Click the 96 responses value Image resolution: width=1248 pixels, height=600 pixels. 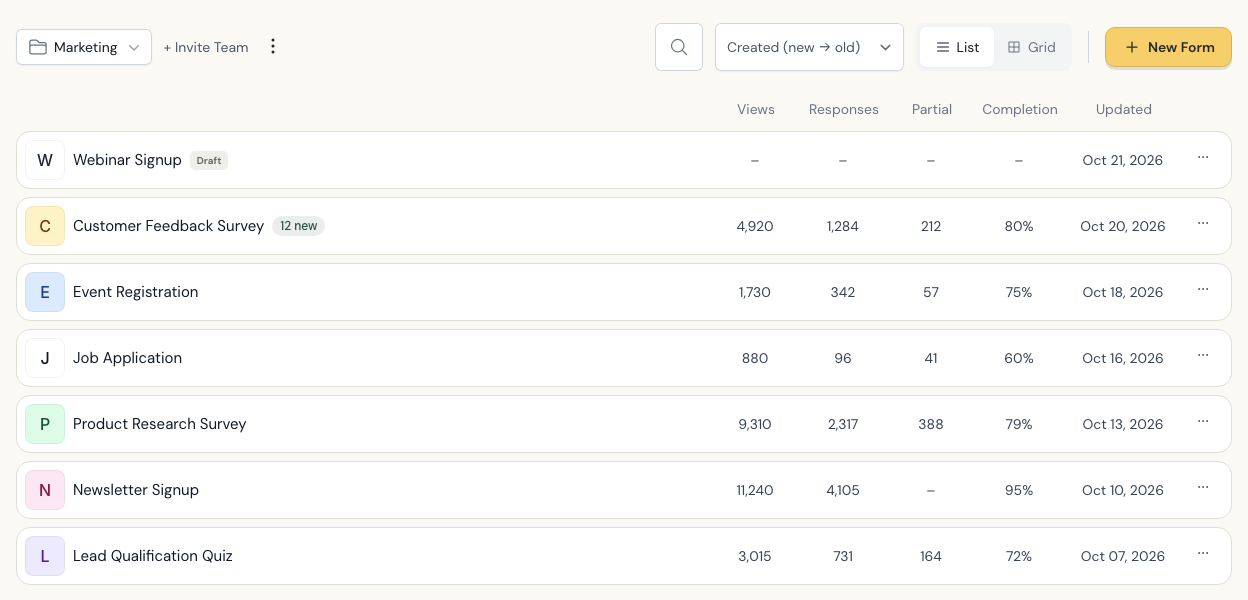click(x=843, y=358)
